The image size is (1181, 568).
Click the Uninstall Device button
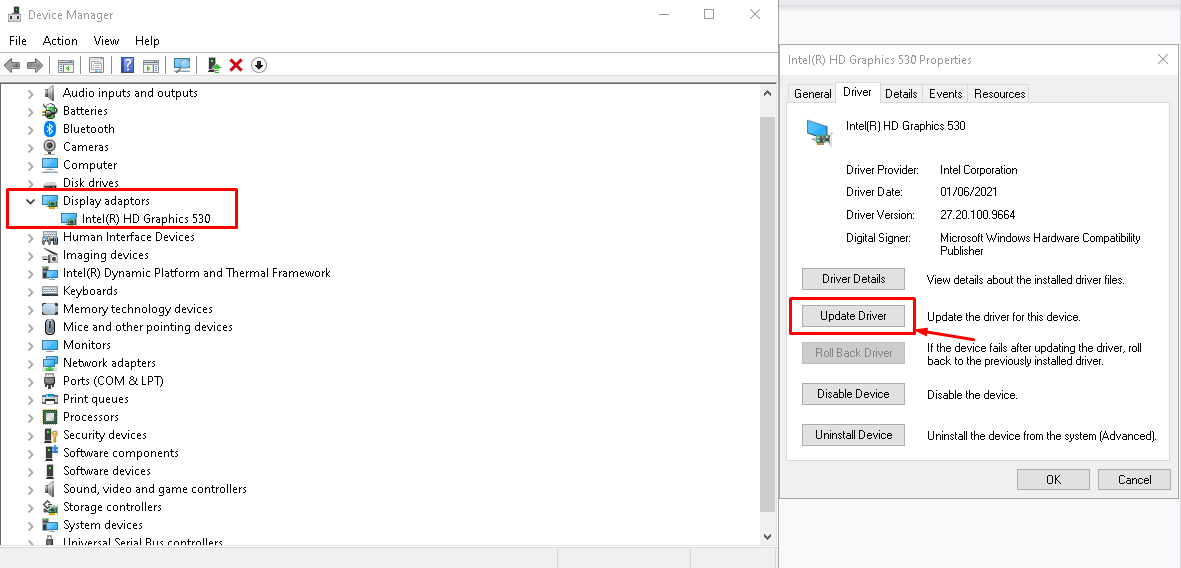853,435
